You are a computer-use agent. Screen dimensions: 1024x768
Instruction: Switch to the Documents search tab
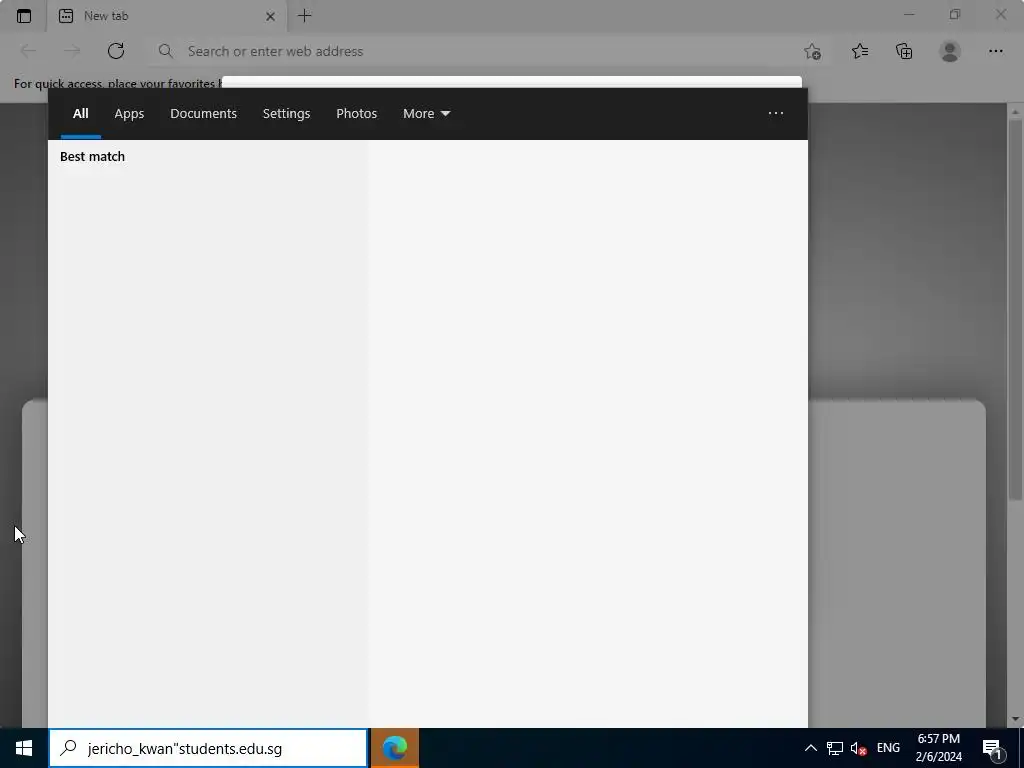pos(203,114)
